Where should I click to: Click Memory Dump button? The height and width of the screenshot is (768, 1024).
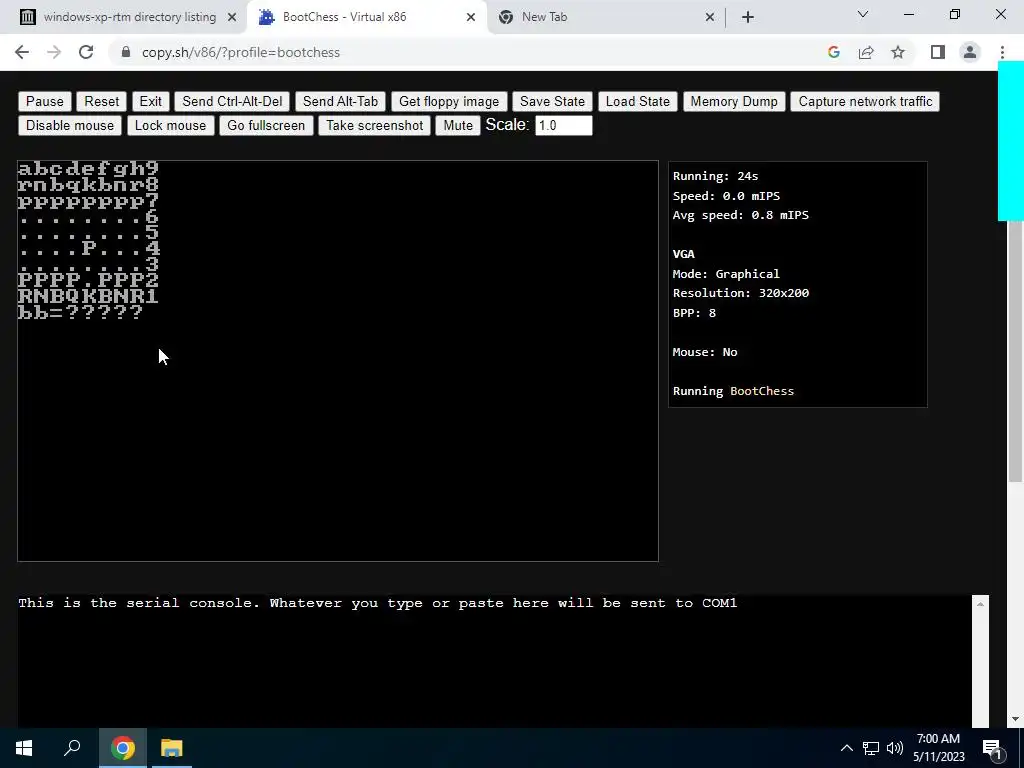pos(734,101)
